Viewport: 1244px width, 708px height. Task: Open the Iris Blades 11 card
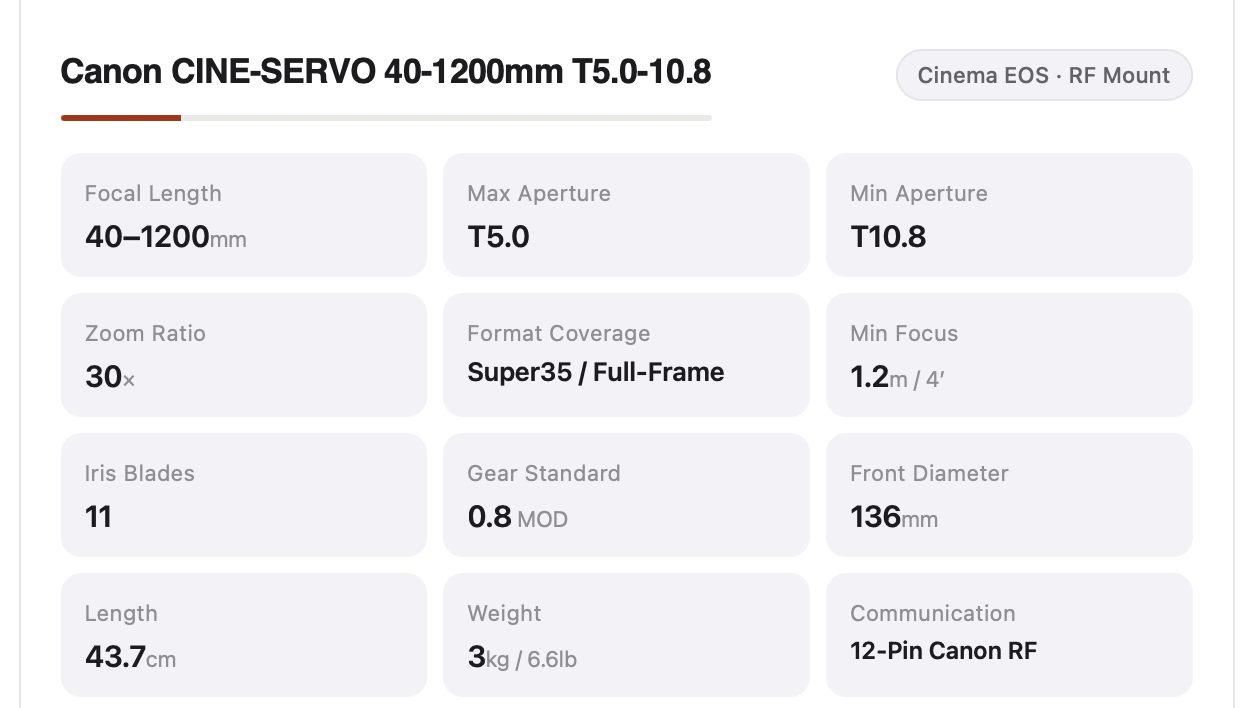(243, 494)
